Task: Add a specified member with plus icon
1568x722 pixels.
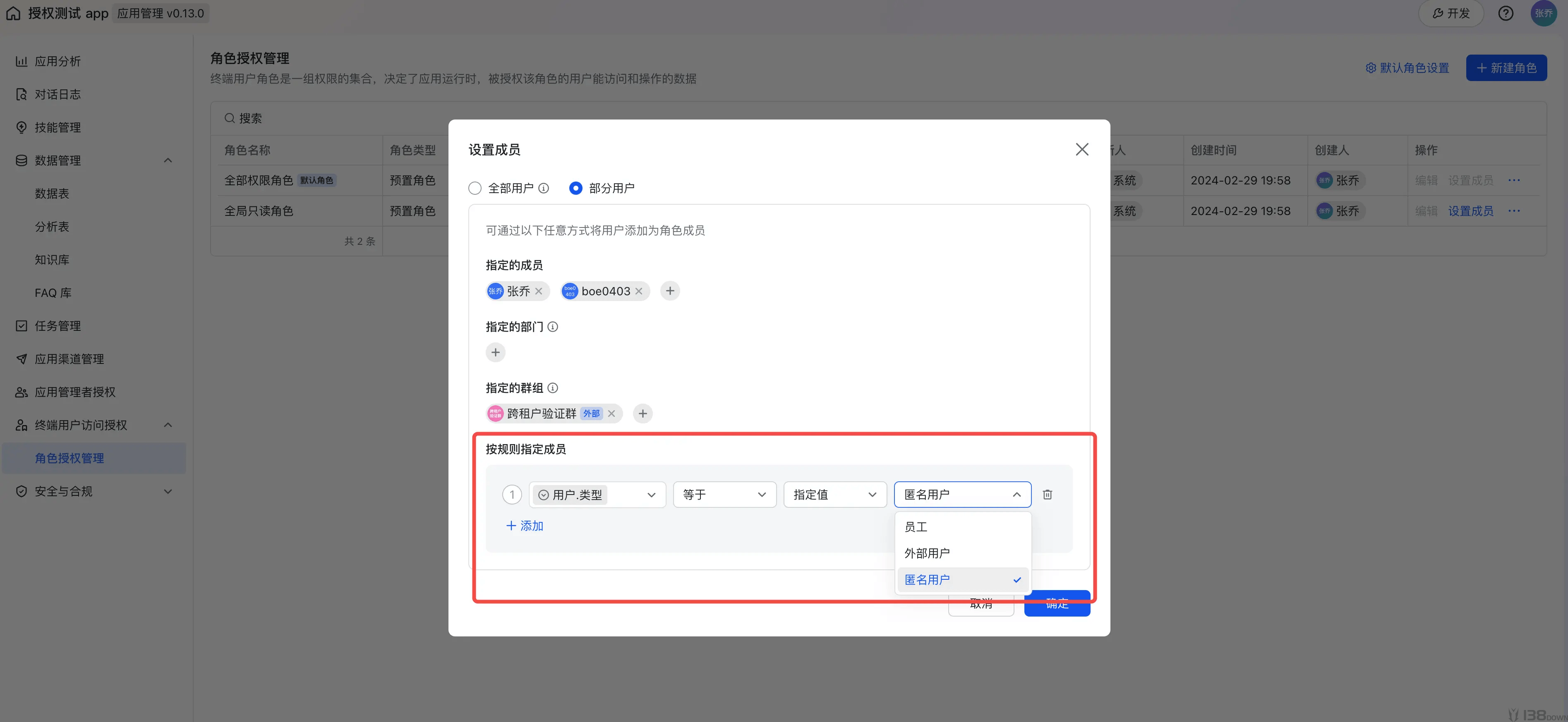Action: (669, 292)
